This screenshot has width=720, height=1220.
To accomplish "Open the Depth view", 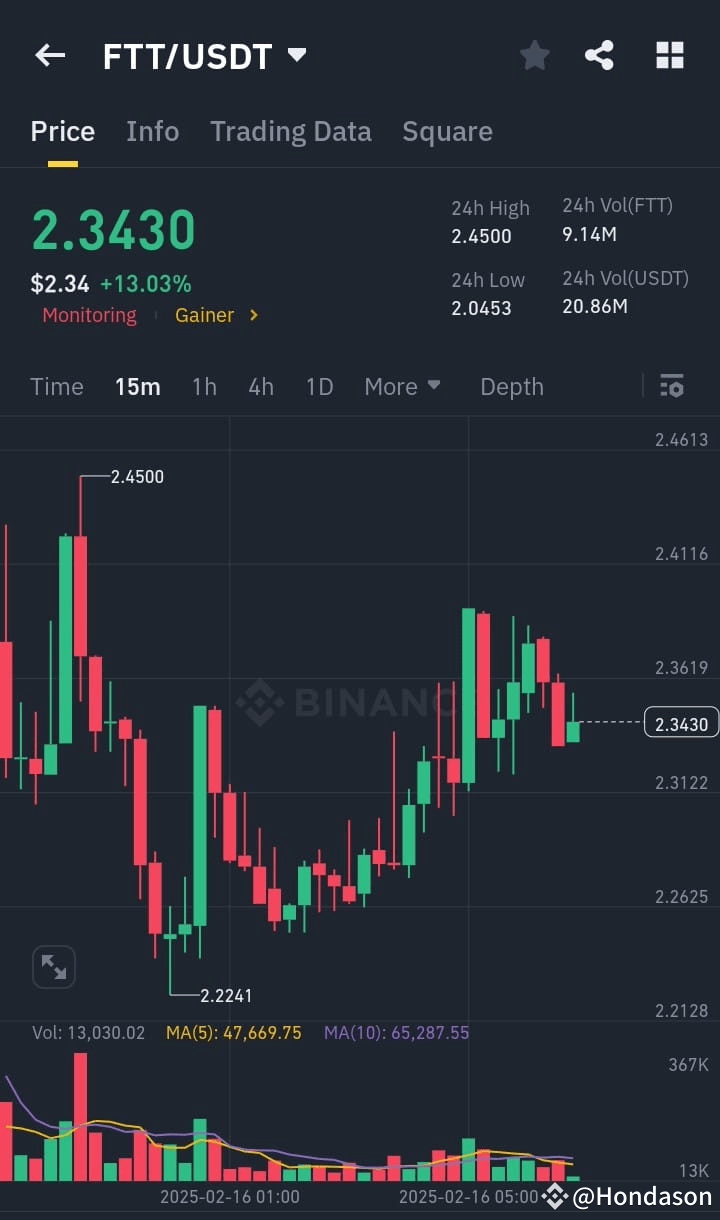I will 511,386.
